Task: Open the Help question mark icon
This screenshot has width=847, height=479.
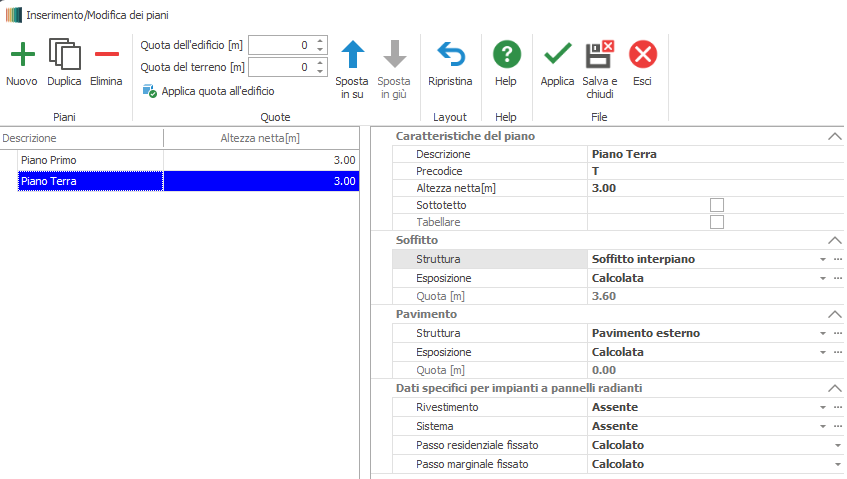Action: 506,54
